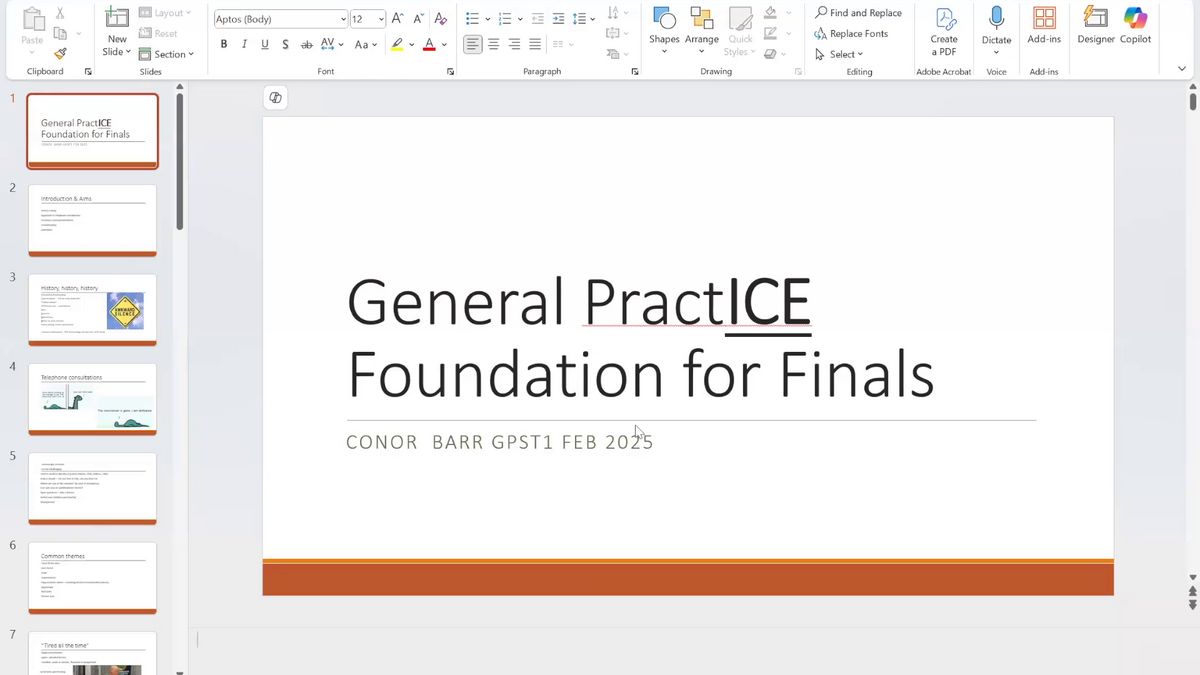Viewport: 1200px width, 675px height.
Task: Decrease the list indent level
Action: tap(538, 19)
